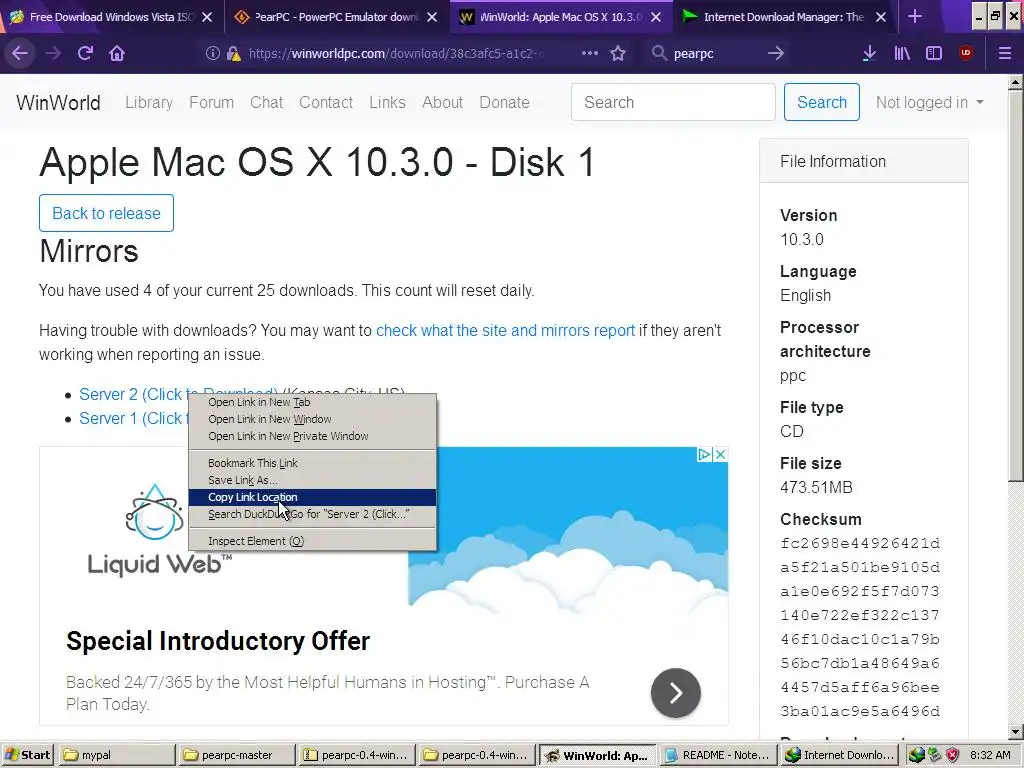Select Copy Link Location
1024x768 pixels.
pos(312,497)
